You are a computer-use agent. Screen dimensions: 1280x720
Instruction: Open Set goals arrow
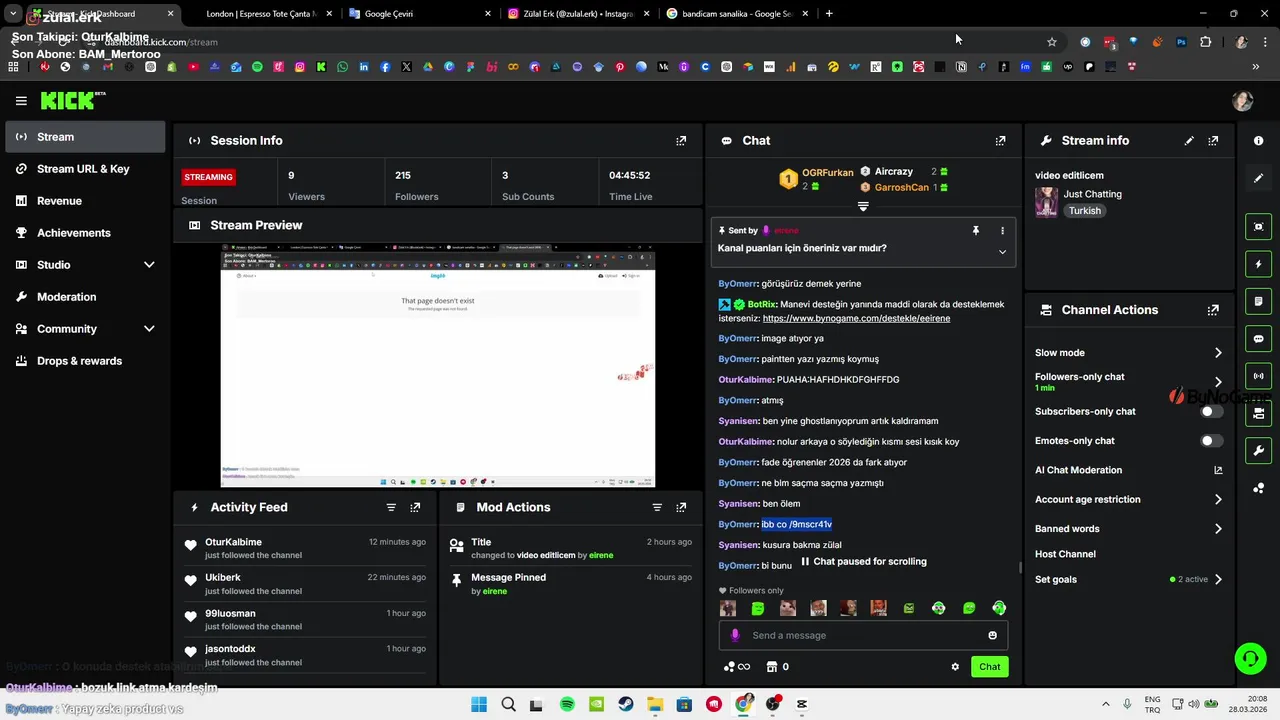click(1218, 580)
